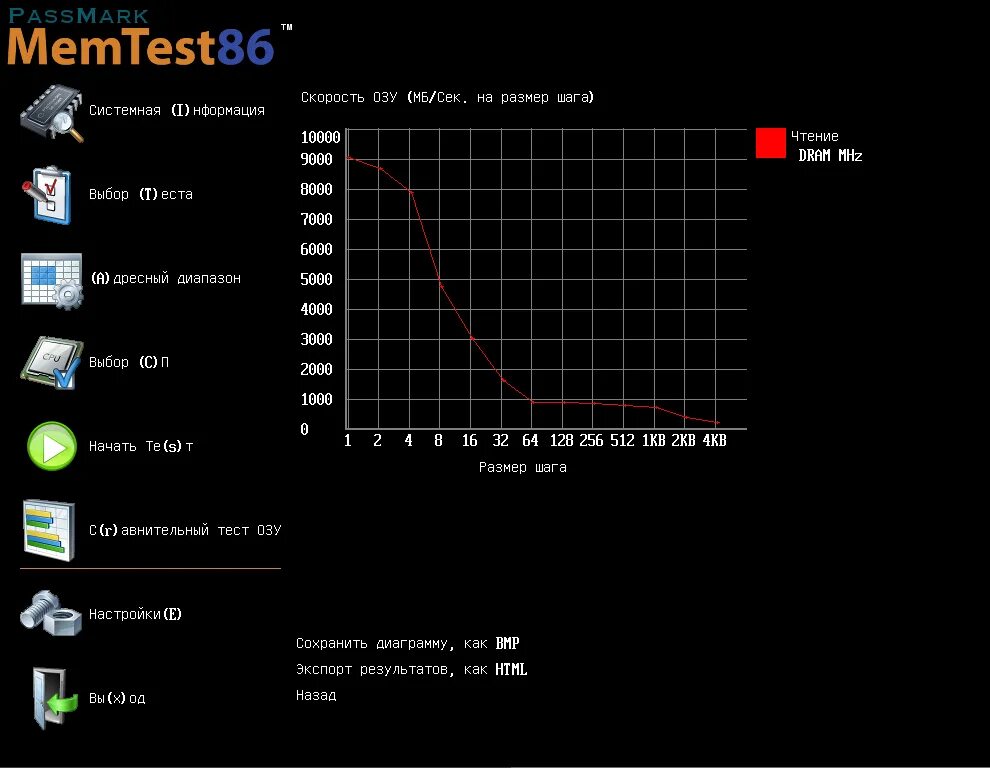Click the 'Чтение' legend label
This screenshot has height=768, width=990.
[x=814, y=136]
